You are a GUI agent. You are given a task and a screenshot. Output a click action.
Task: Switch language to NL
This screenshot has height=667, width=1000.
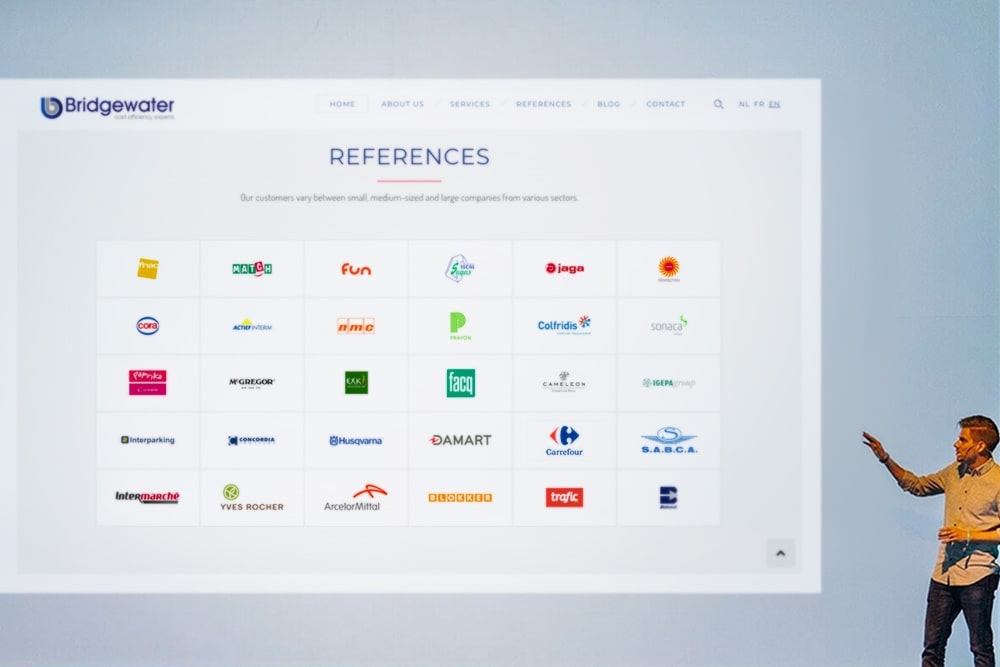[744, 104]
